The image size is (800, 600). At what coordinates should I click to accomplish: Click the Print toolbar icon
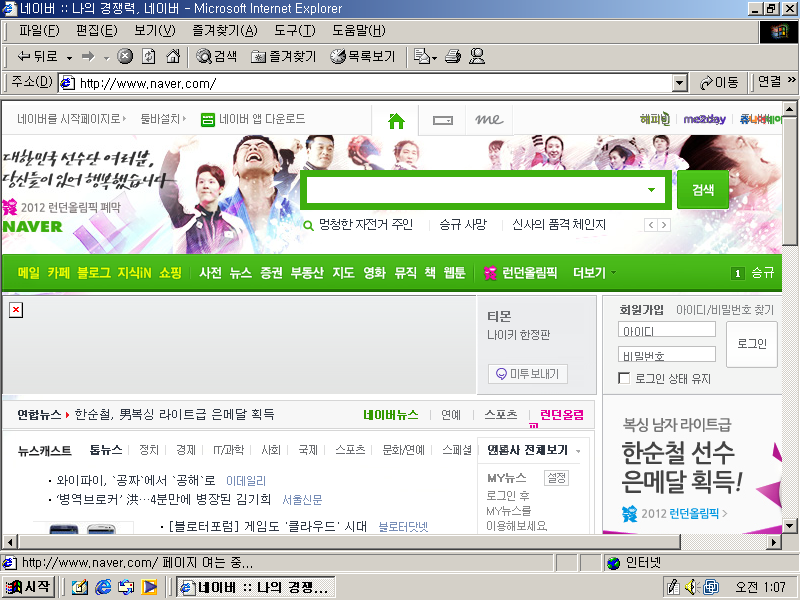[x=453, y=56]
